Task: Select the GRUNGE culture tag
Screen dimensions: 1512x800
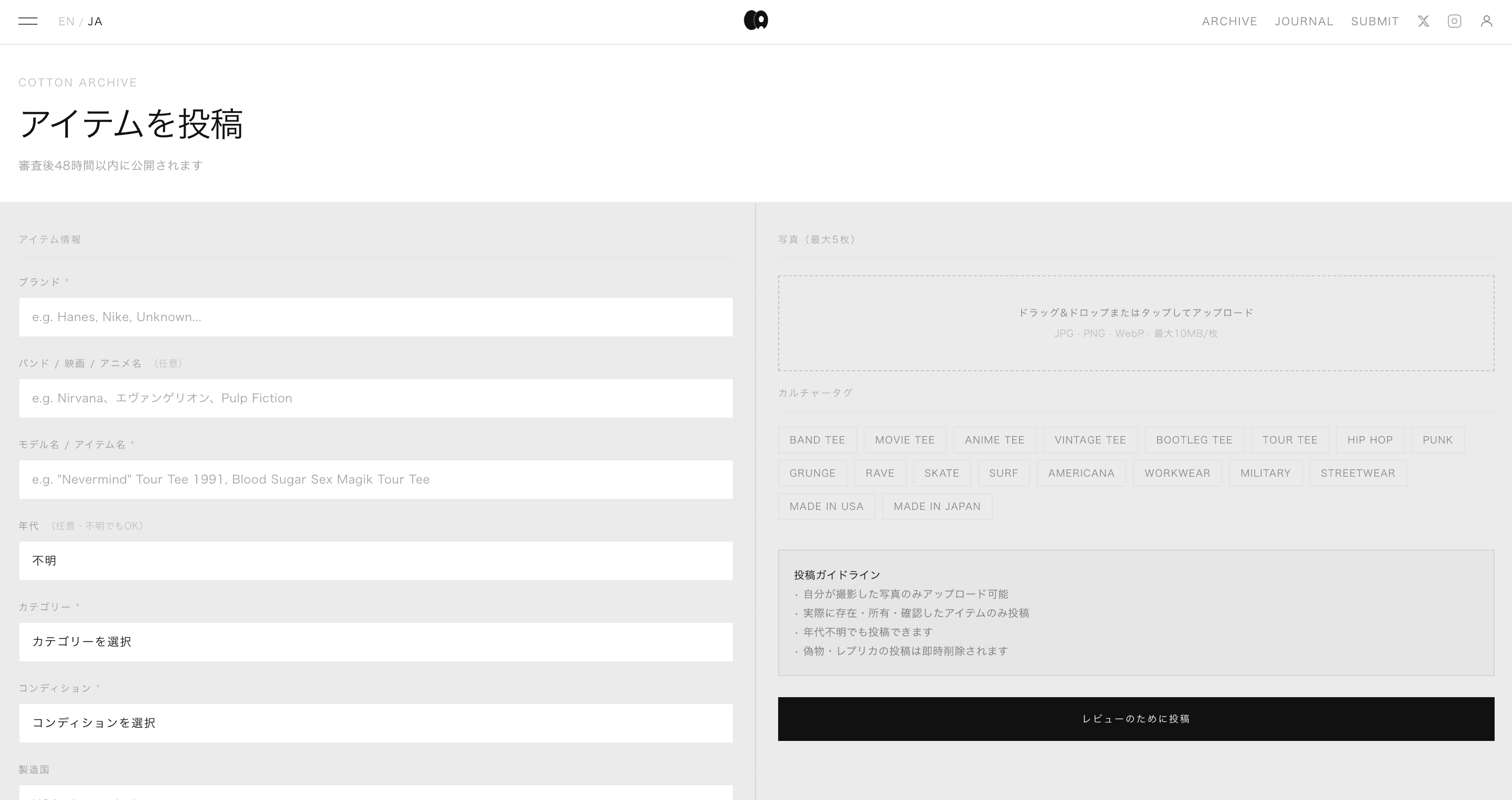Action: click(813, 473)
